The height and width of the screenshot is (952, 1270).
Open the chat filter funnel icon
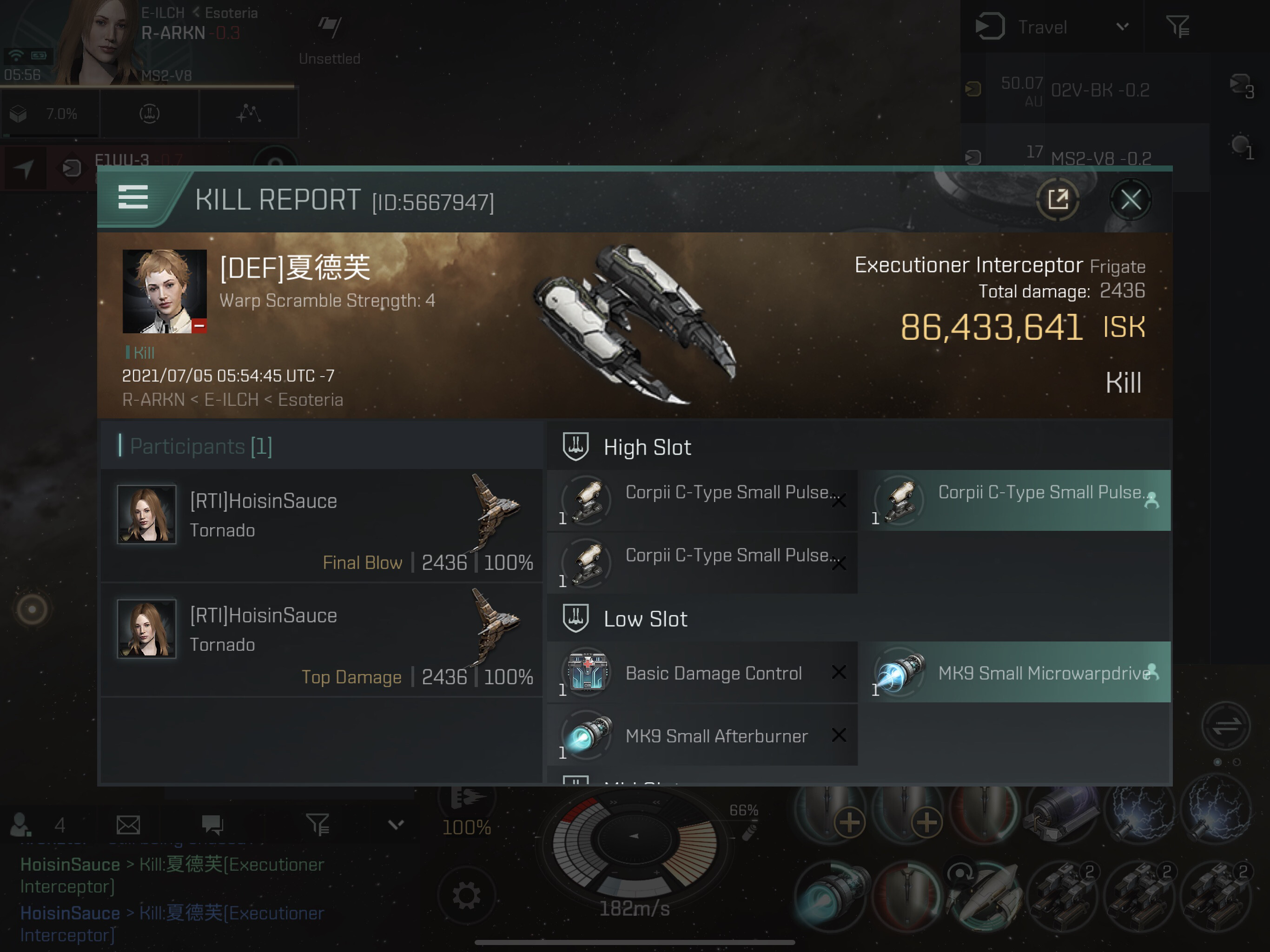click(x=317, y=825)
